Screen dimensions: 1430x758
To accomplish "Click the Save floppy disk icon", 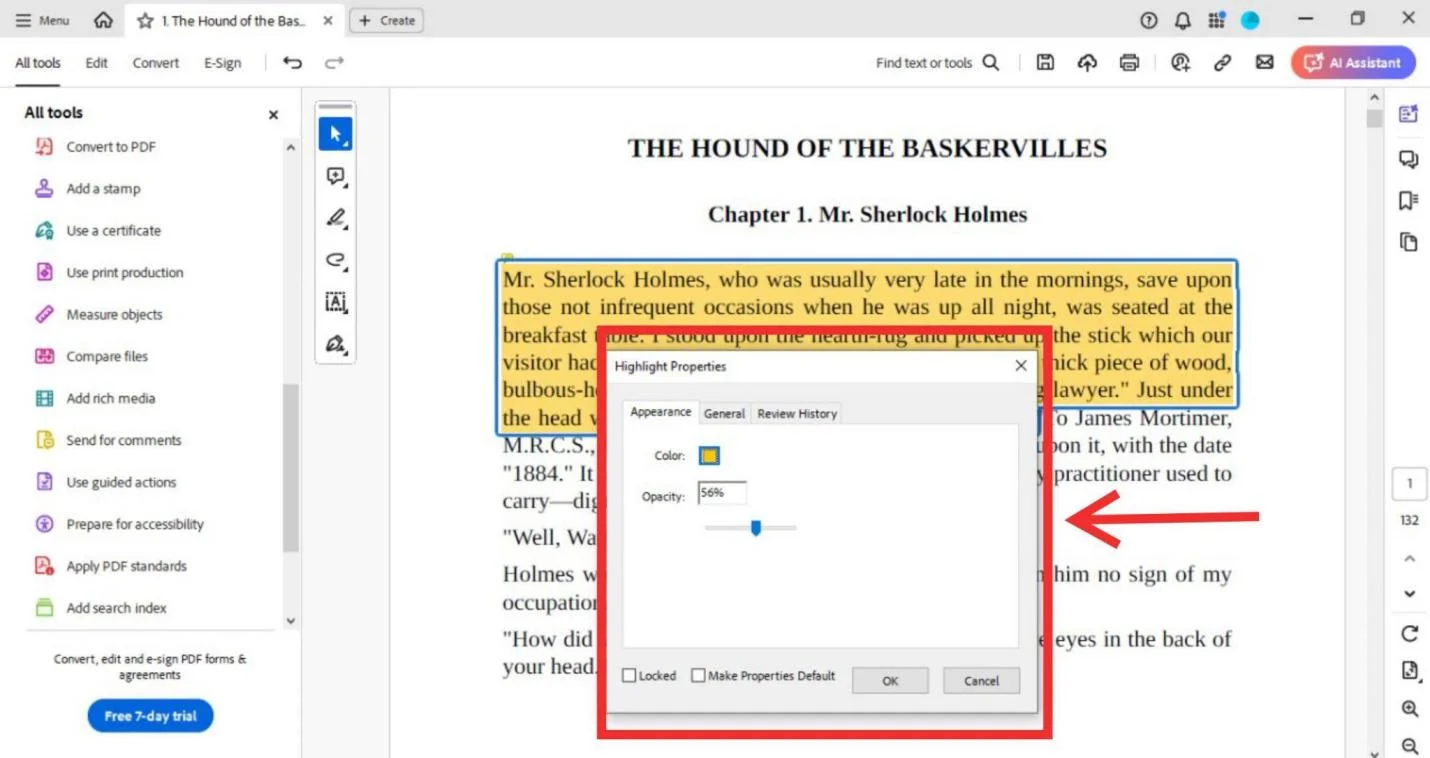I will pyautogui.click(x=1045, y=63).
